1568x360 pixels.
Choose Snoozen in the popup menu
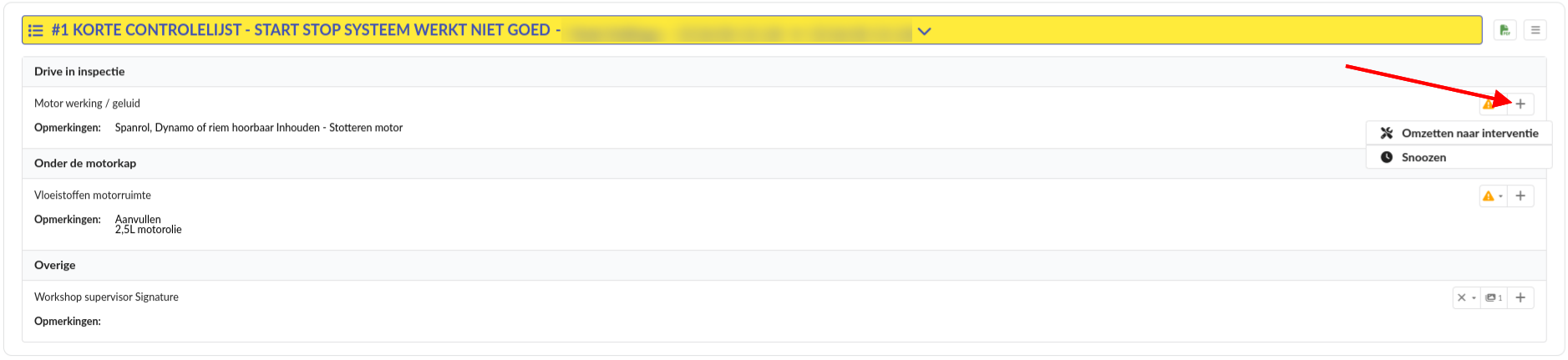[1423, 158]
